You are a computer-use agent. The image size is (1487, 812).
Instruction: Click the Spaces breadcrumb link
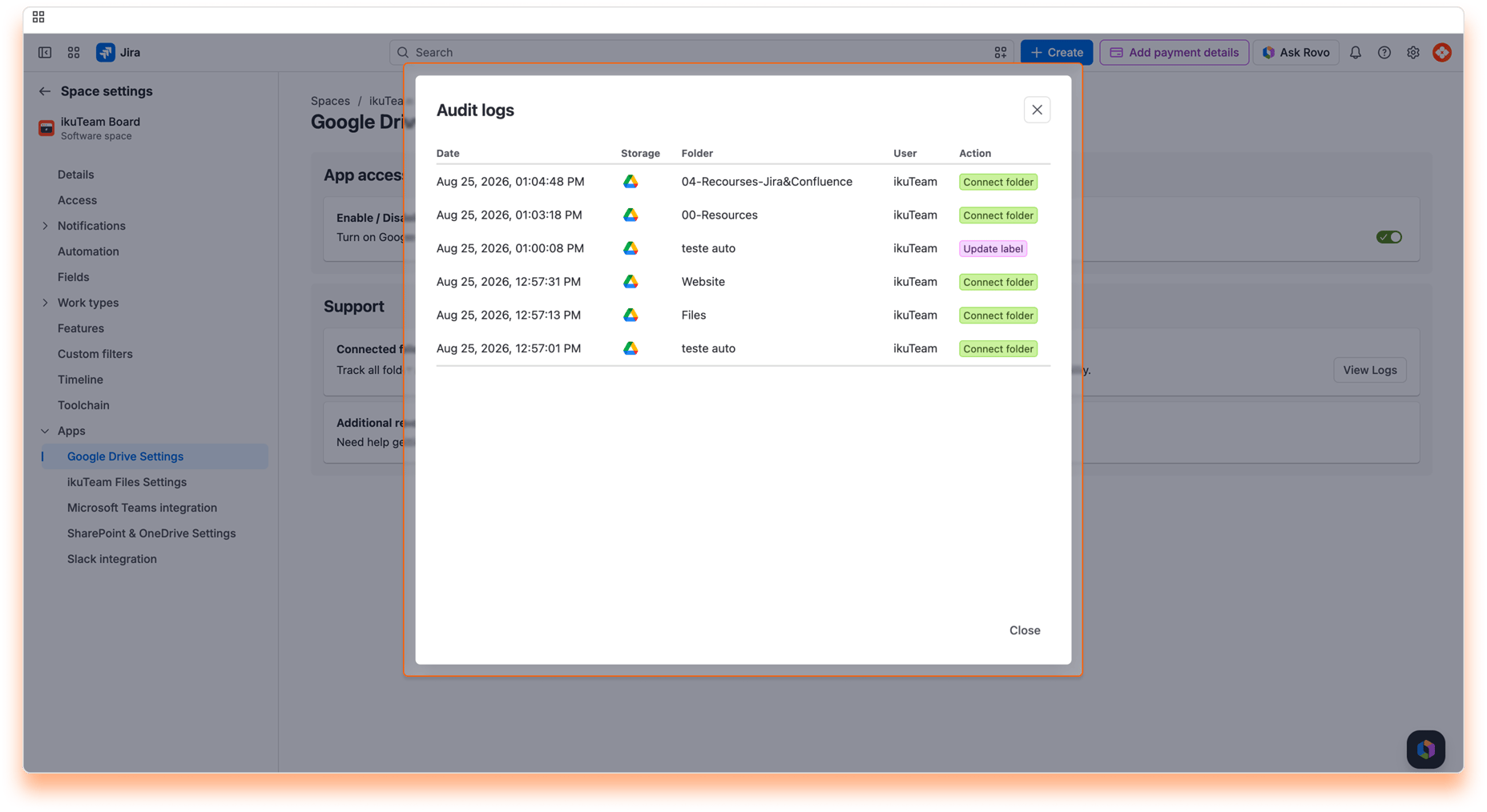330,101
